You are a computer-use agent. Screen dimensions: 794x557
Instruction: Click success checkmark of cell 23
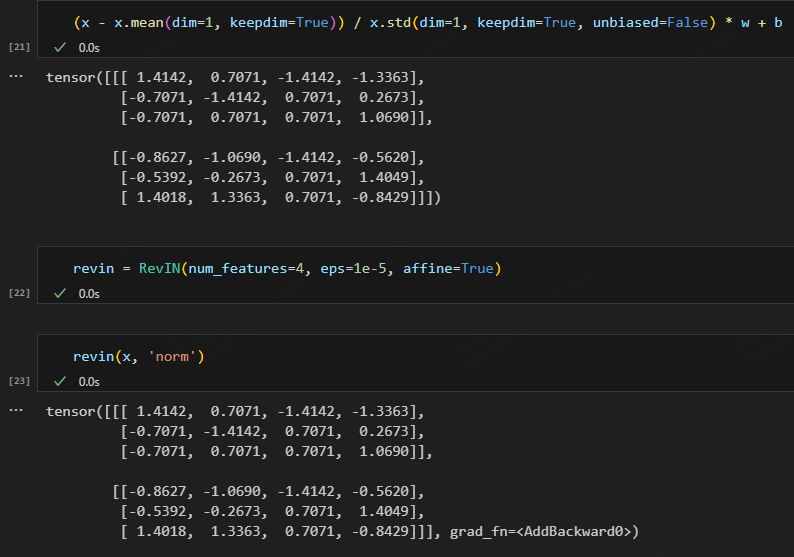click(60, 381)
